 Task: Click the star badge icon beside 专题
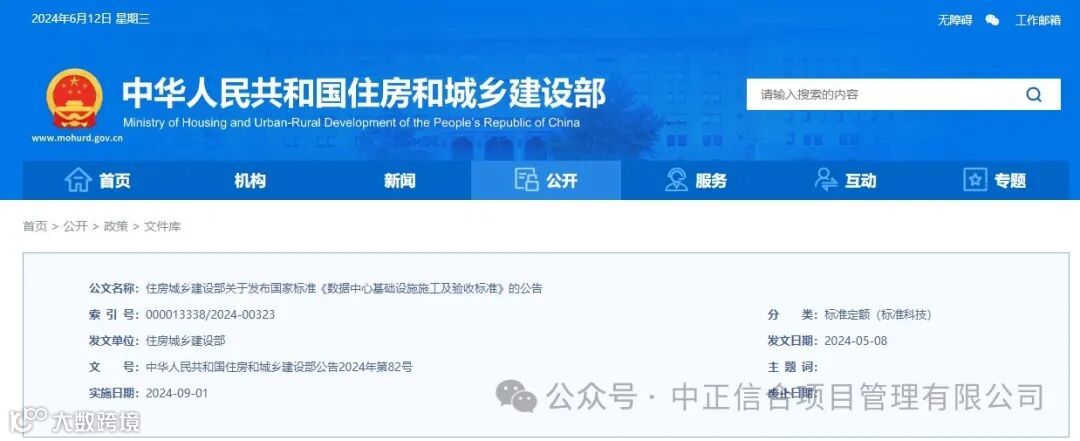tap(975, 180)
